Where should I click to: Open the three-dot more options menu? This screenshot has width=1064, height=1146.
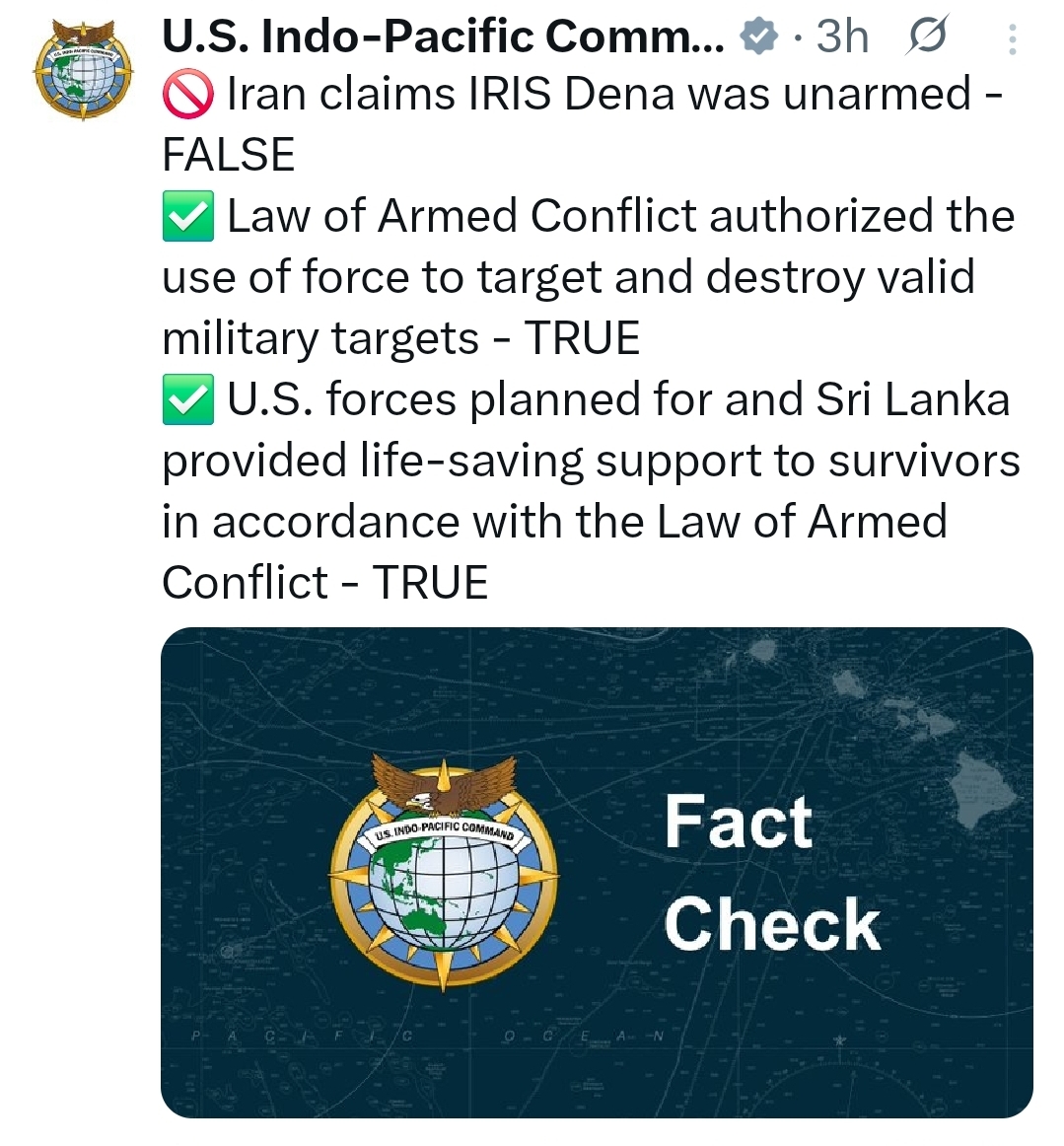pyautogui.click(x=1012, y=38)
